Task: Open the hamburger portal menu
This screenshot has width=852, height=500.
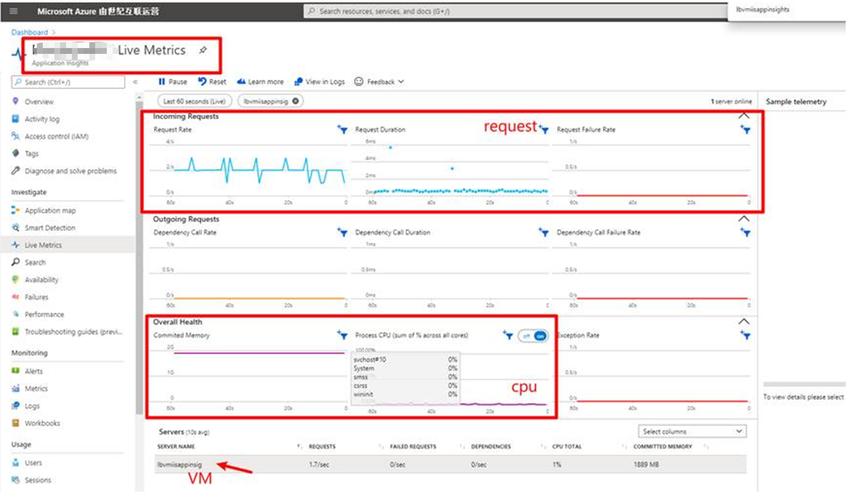Action: point(14,11)
